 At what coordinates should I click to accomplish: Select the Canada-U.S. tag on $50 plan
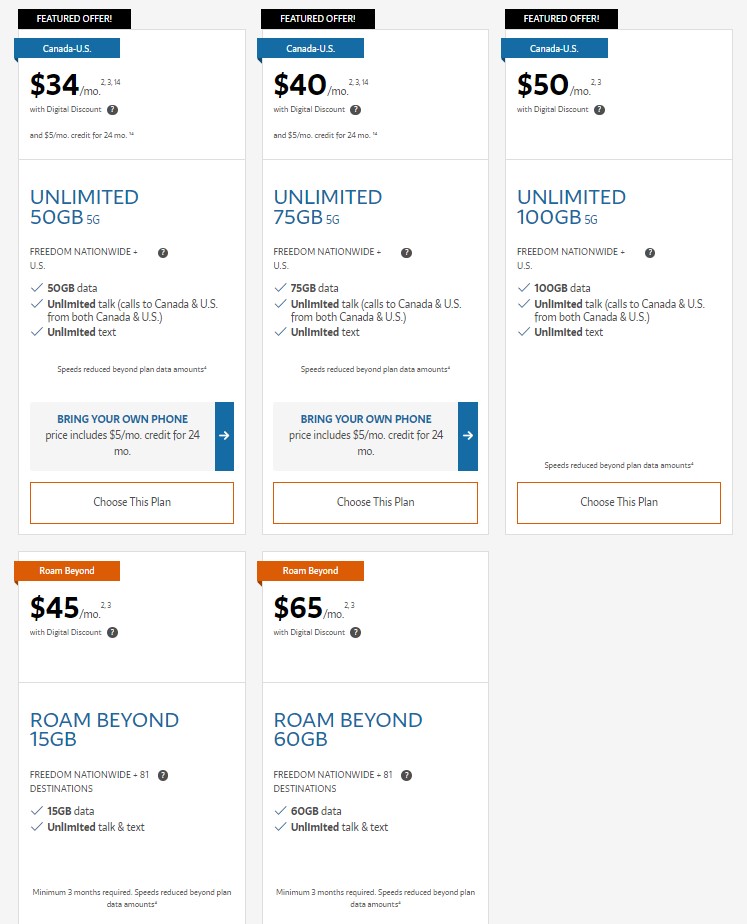pyautogui.click(x=557, y=48)
